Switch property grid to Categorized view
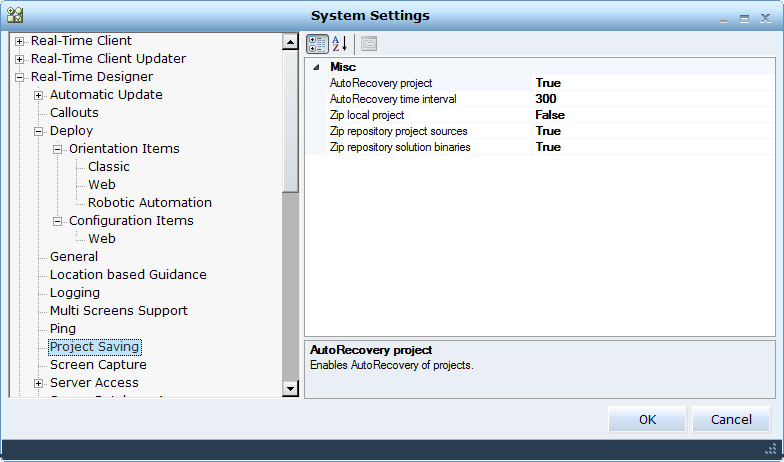Image resolution: width=784 pixels, height=462 pixels. [x=317, y=44]
